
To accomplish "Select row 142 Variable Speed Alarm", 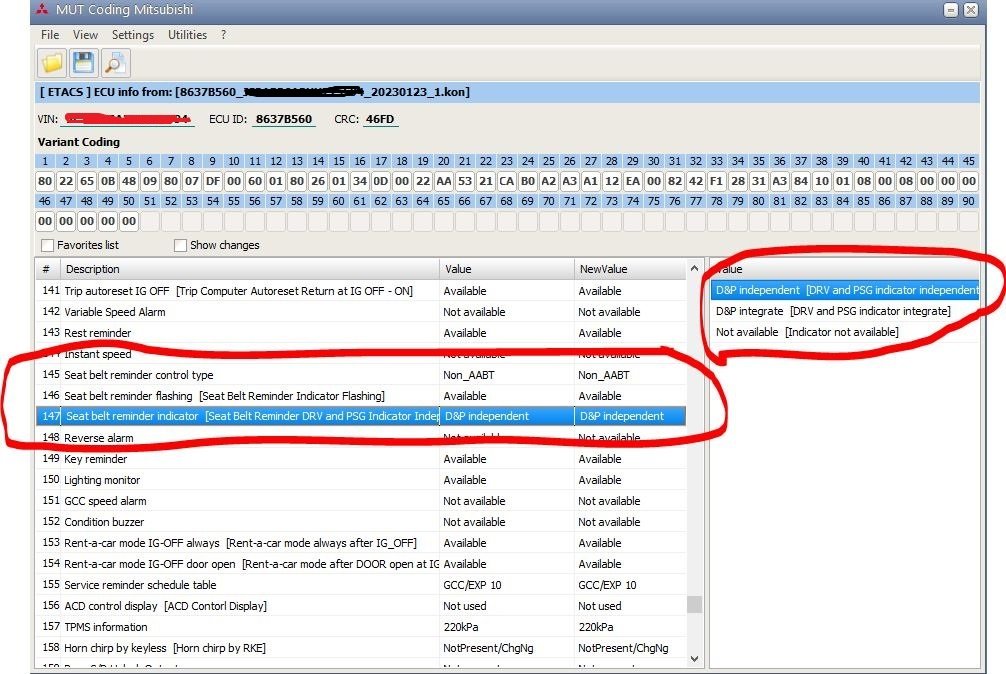I will pyautogui.click(x=361, y=312).
